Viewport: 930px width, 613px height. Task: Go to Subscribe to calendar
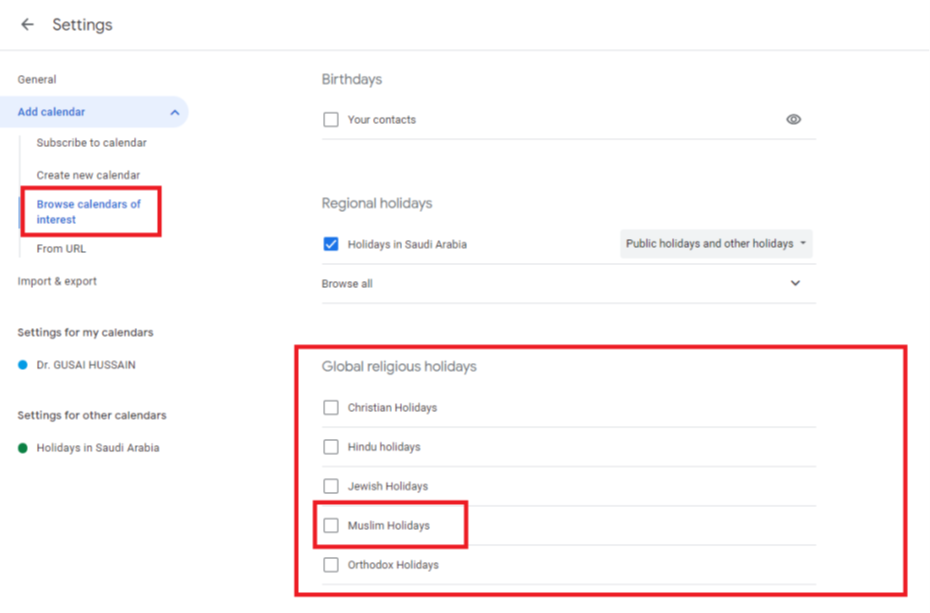coord(91,143)
